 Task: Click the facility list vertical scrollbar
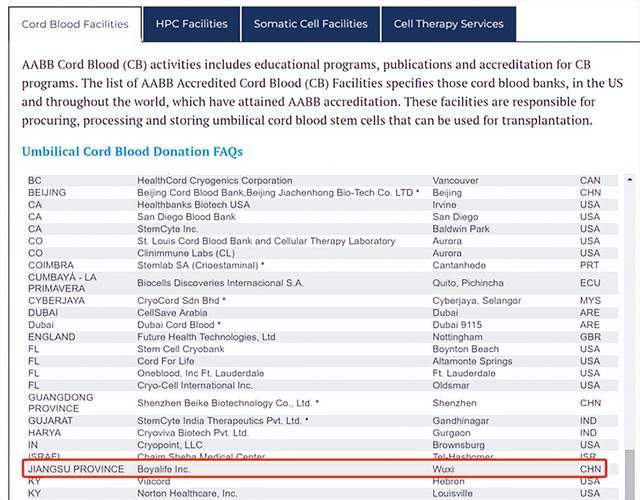click(627, 330)
